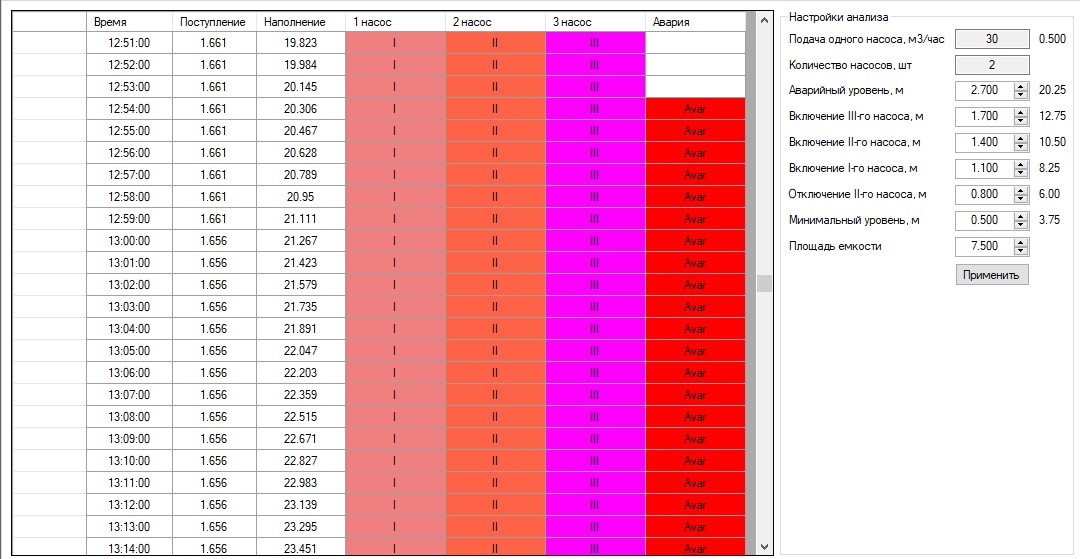Image resolution: width=1080 pixels, height=559 pixels.
Task: Click the table scrollbar up arrow
Action: pos(764,21)
